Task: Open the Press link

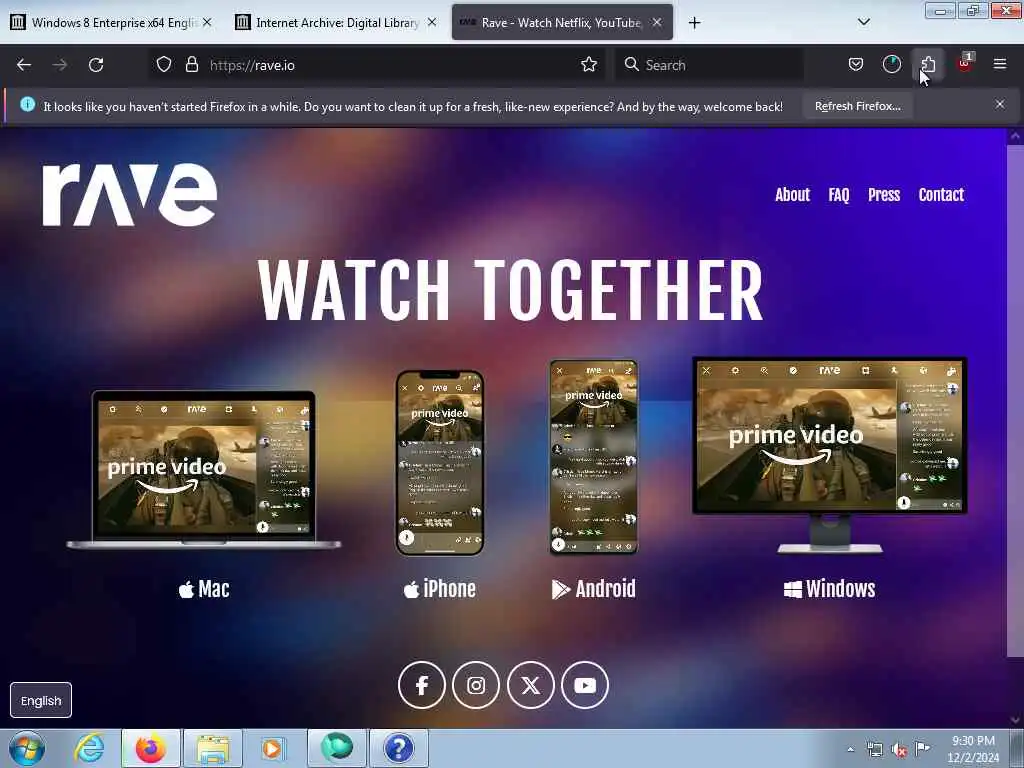Action: click(884, 195)
